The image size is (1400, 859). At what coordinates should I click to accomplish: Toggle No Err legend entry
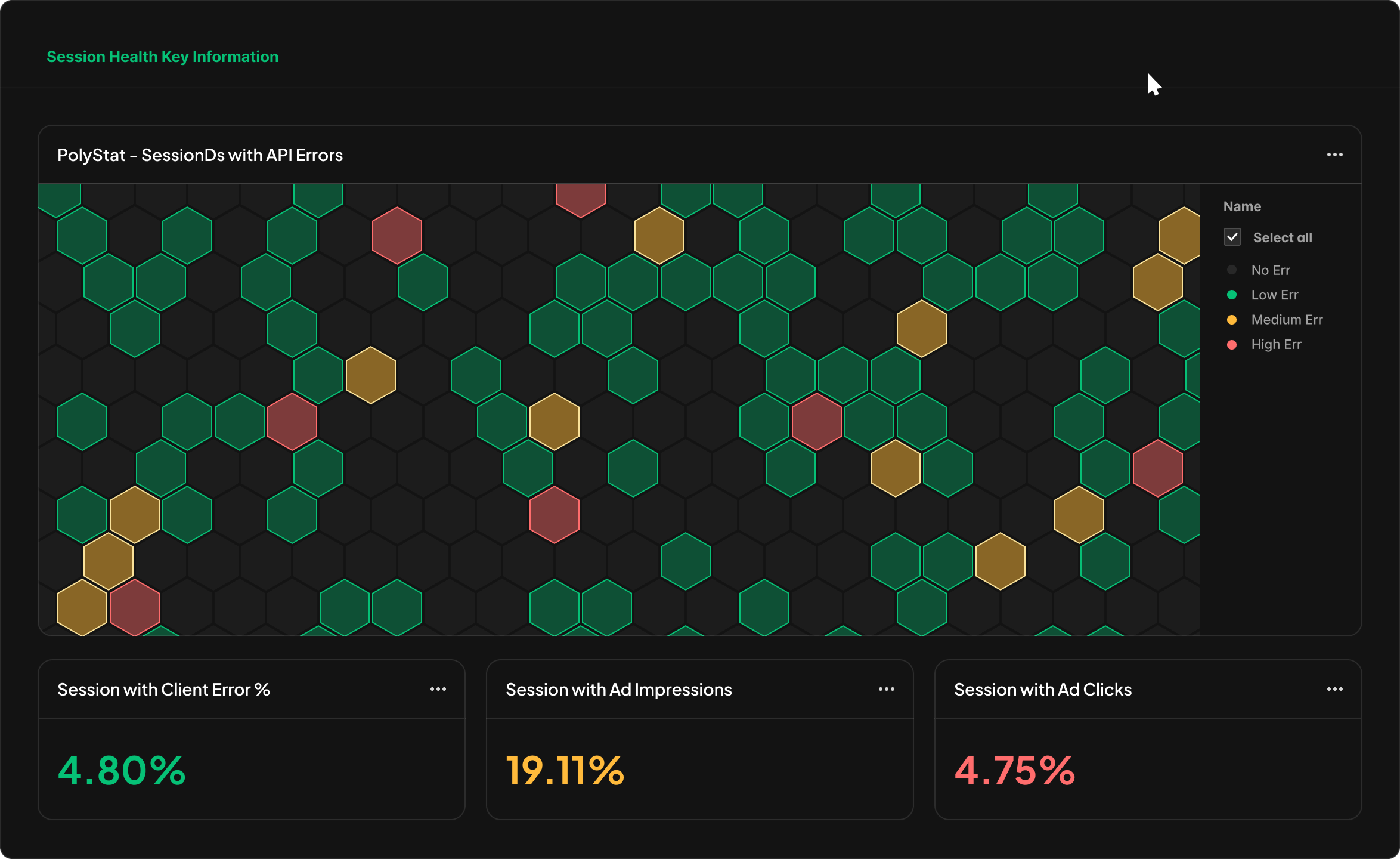[x=1270, y=270]
